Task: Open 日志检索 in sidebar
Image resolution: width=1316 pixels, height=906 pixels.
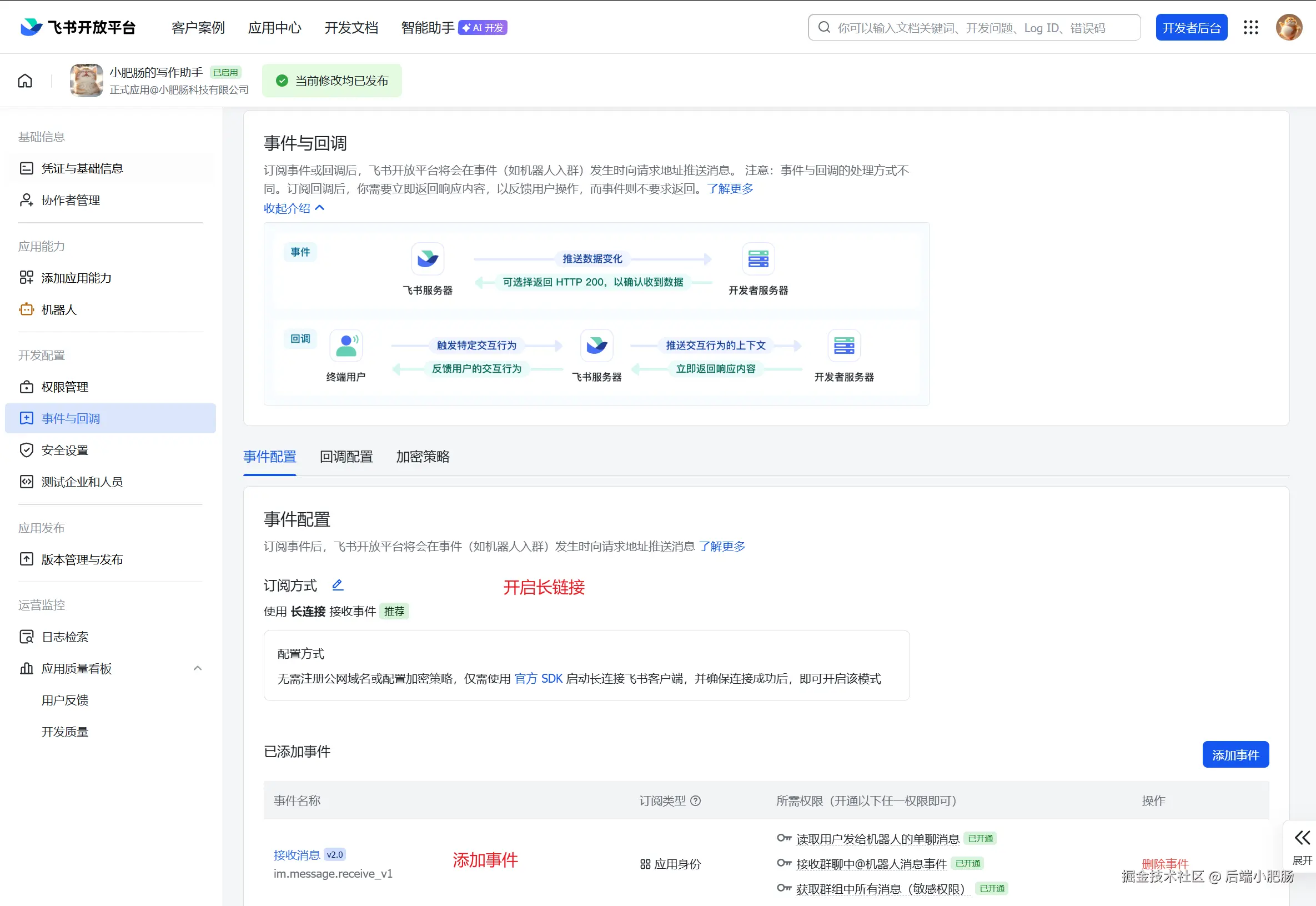Action: pos(65,637)
